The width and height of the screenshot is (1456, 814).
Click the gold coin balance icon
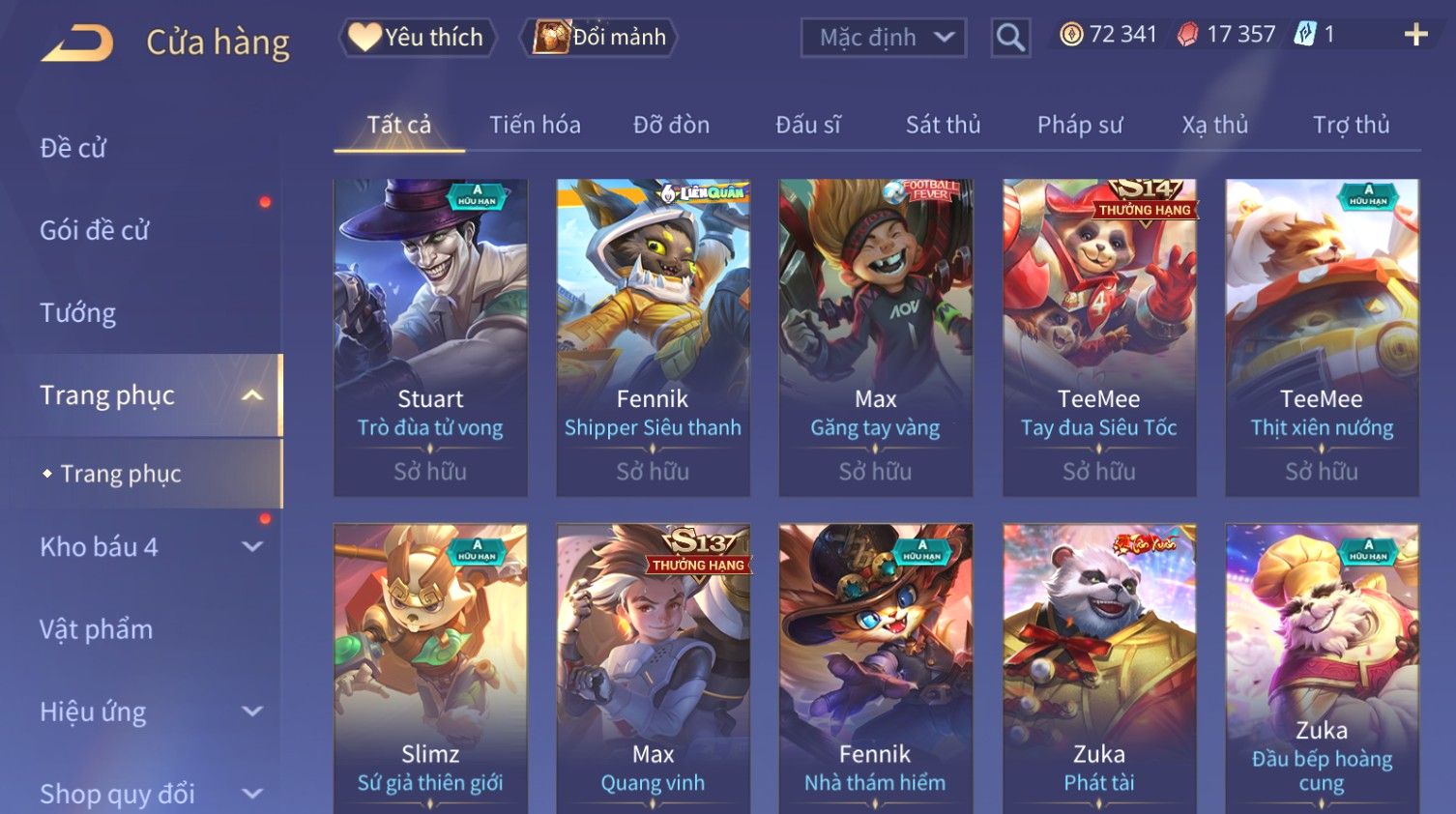point(1071,35)
